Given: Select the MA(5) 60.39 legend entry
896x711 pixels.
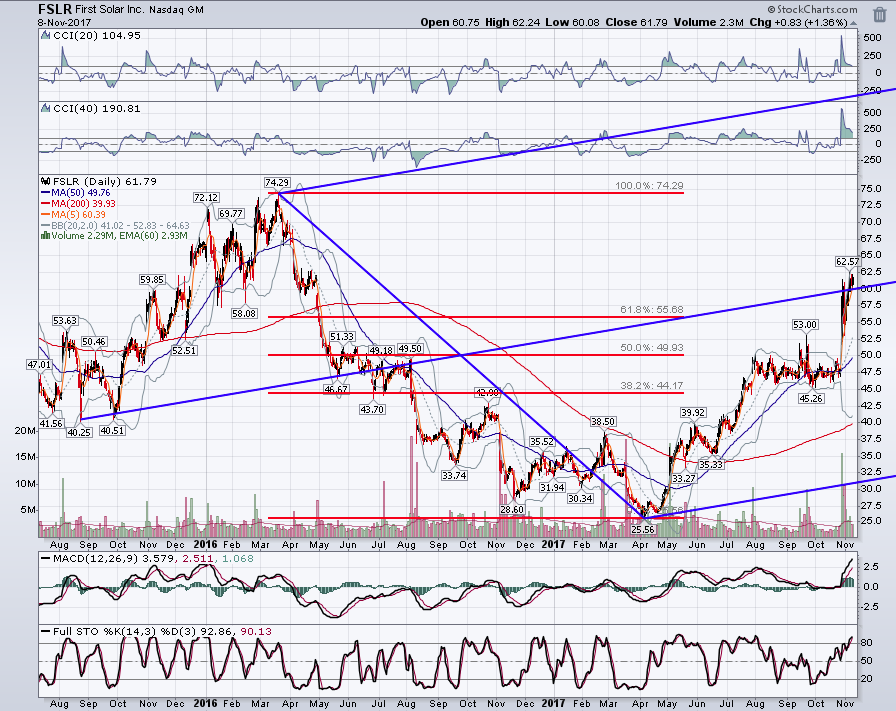Looking at the screenshot, I should tap(73, 214).
